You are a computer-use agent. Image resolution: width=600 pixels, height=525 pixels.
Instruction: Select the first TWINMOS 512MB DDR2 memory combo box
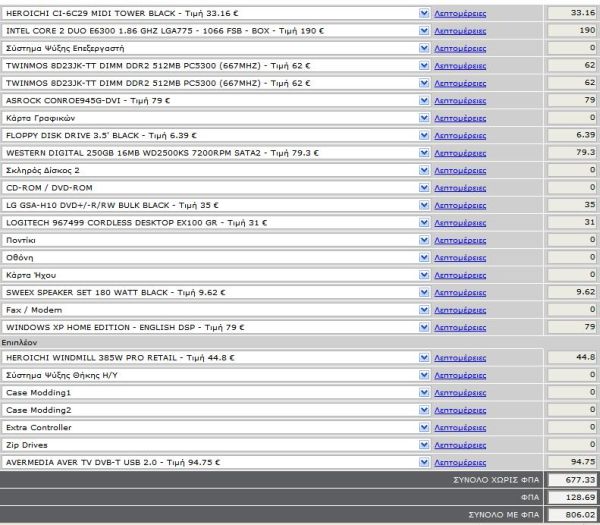[216, 66]
